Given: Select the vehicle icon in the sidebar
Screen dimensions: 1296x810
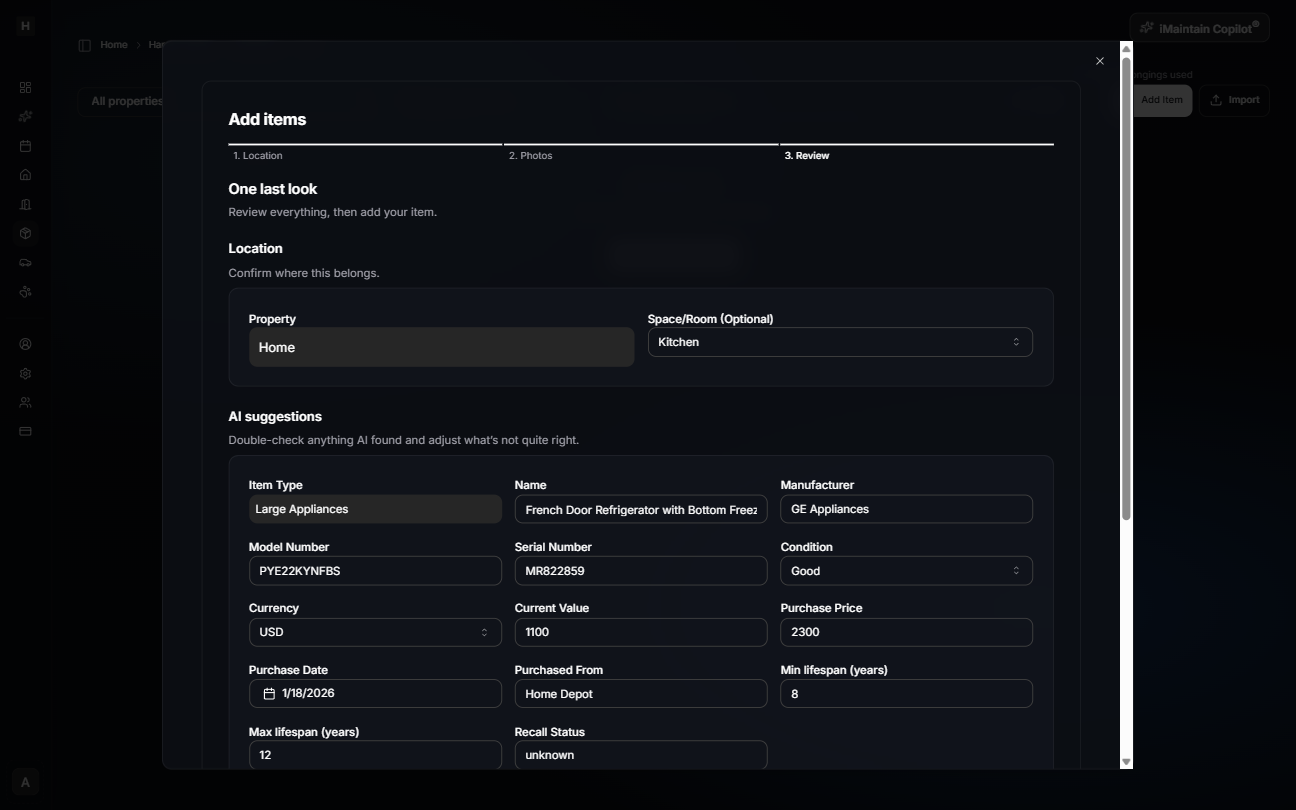Looking at the screenshot, I should pyautogui.click(x=25, y=262).
